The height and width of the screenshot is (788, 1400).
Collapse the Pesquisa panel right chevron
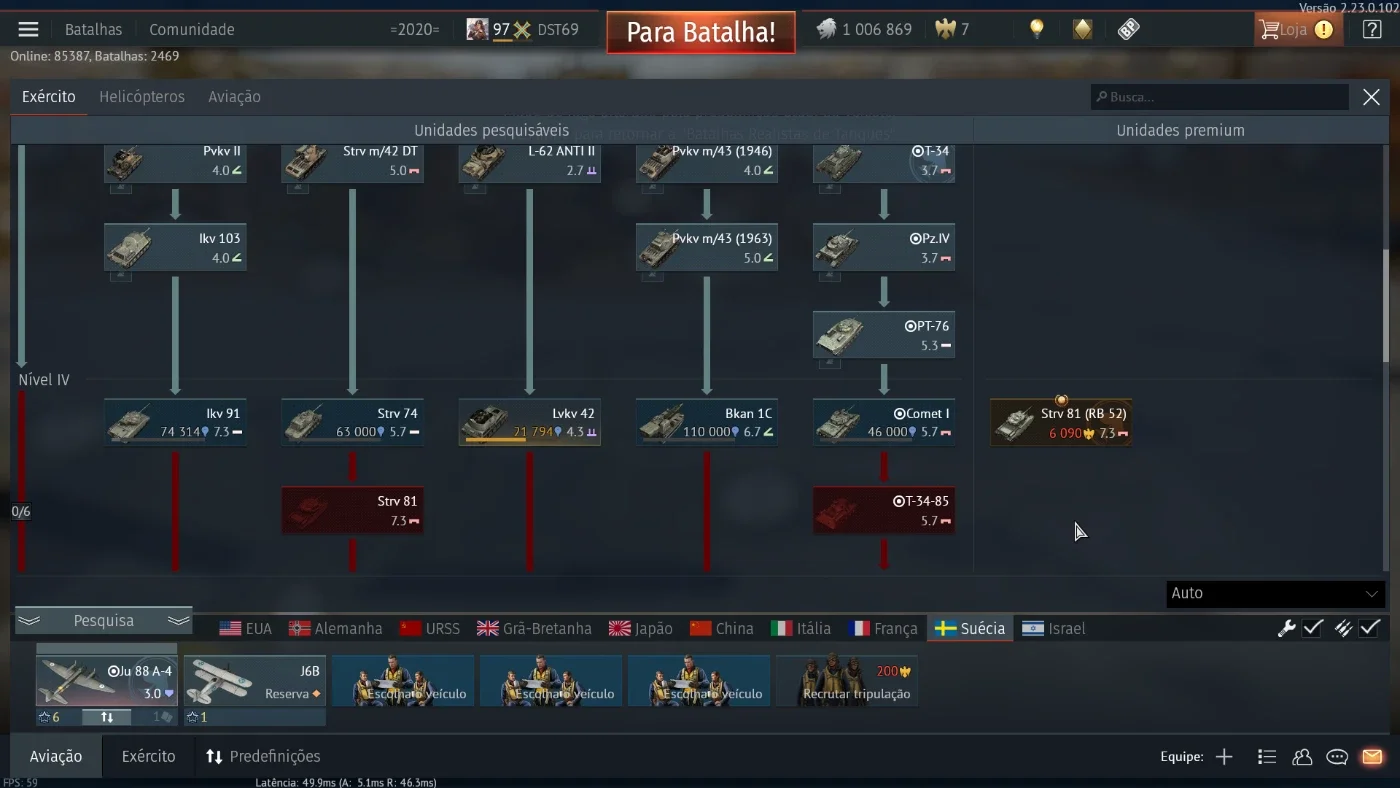[x=179, y=621]
